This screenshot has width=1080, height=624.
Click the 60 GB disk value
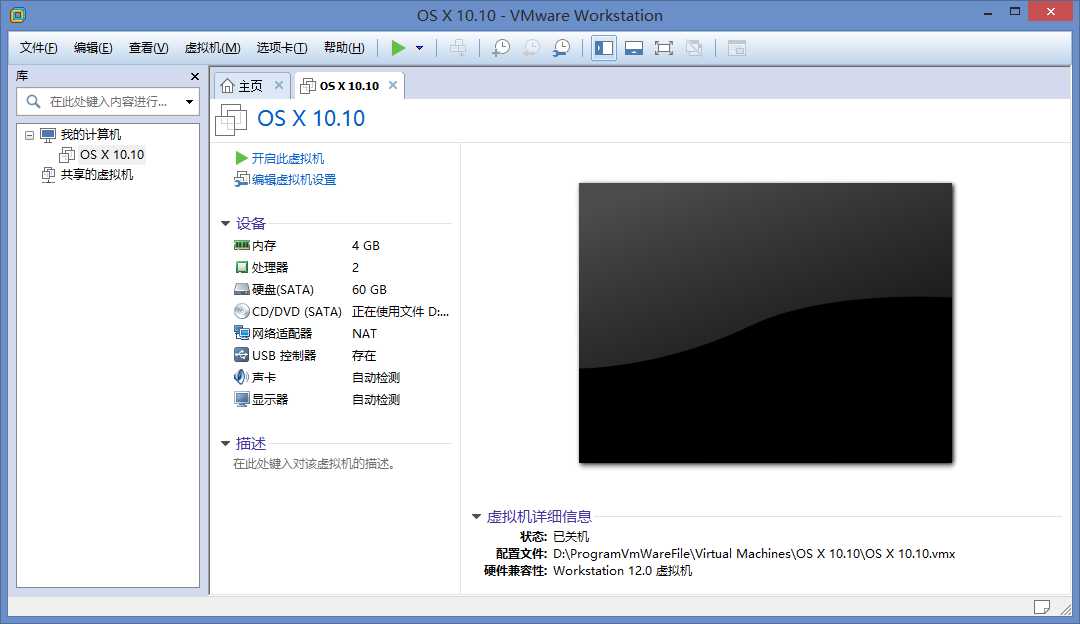pos(369,289)
